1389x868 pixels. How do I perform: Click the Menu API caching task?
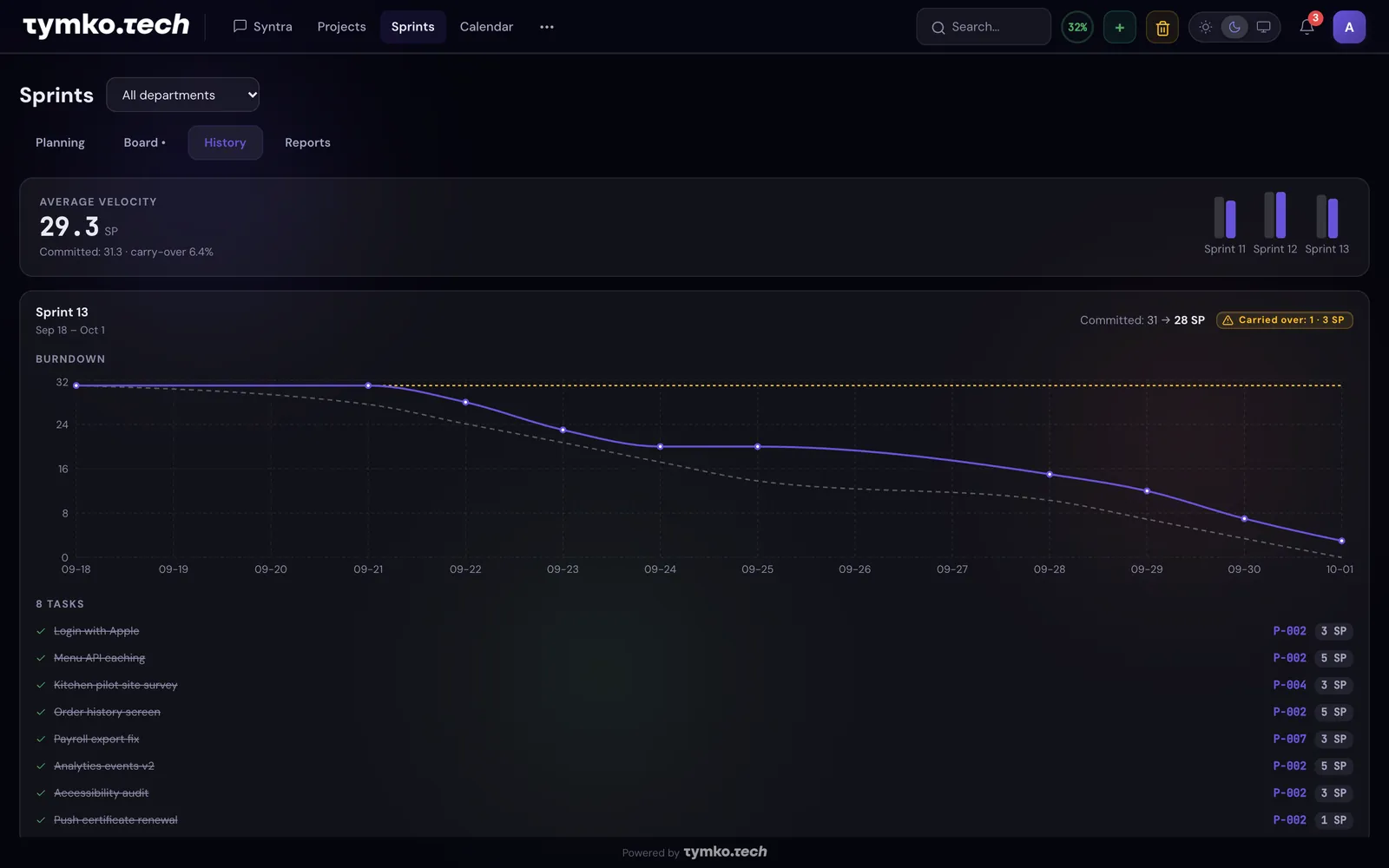99,658
